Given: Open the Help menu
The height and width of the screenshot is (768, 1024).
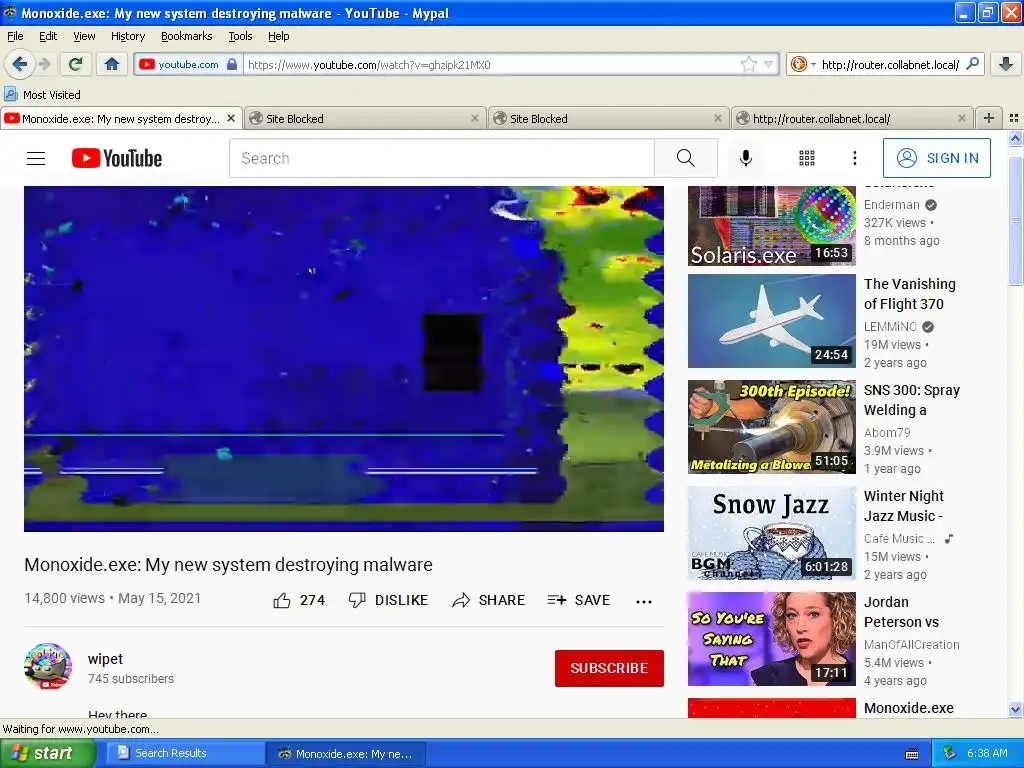Looking at the screenshot, I should point(278,36).
